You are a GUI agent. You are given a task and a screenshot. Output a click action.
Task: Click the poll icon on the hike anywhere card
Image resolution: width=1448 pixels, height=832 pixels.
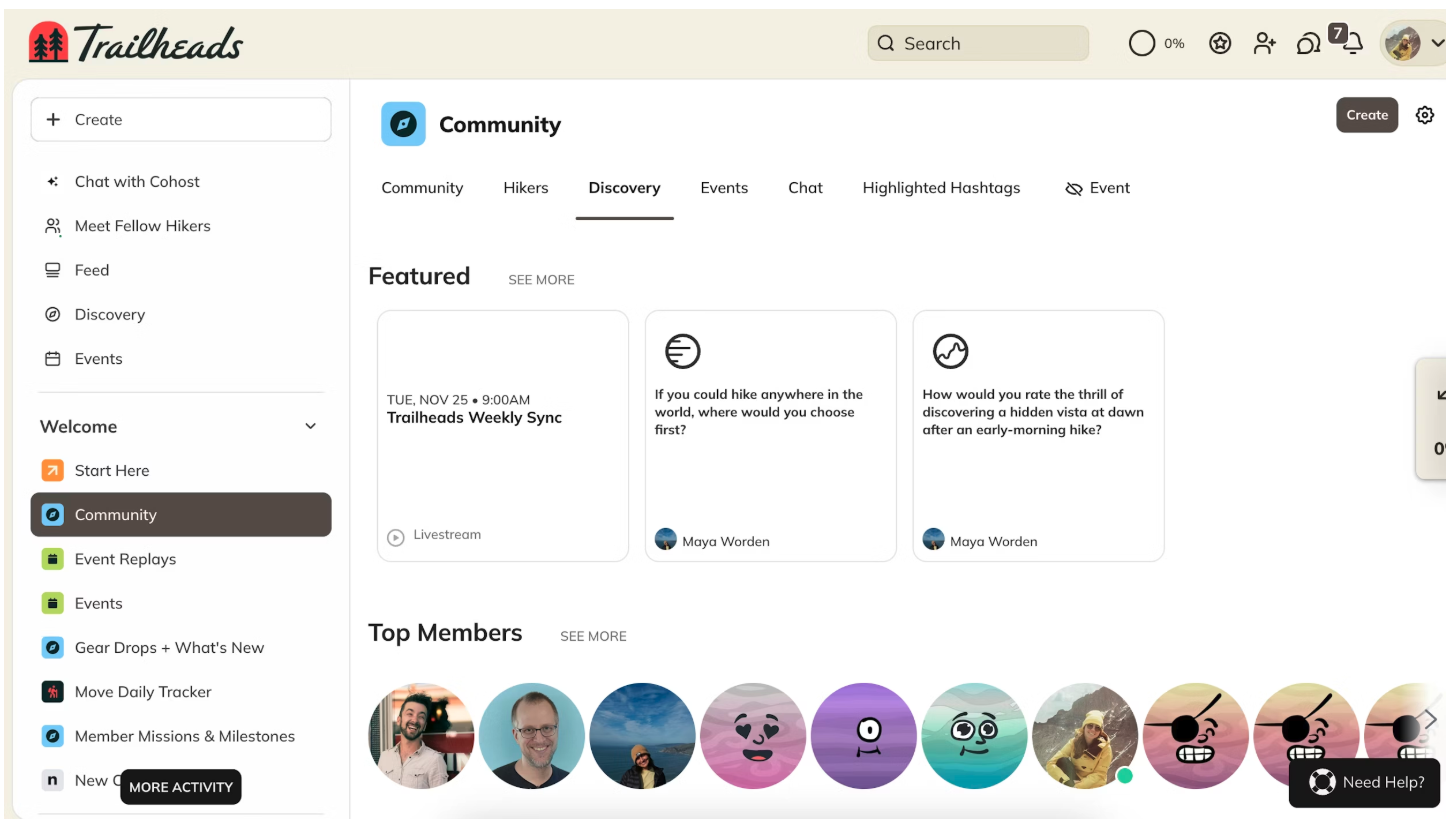pyautogui.click(x=682, y=351)
